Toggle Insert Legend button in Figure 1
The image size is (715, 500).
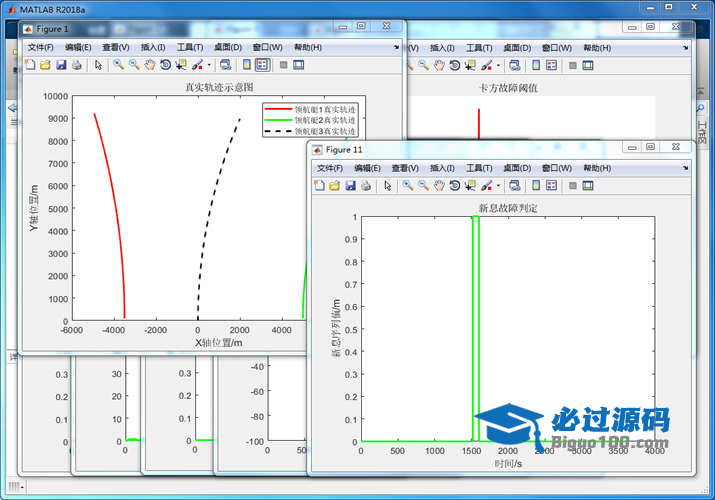pyautogui.click(x=262, y=65)
